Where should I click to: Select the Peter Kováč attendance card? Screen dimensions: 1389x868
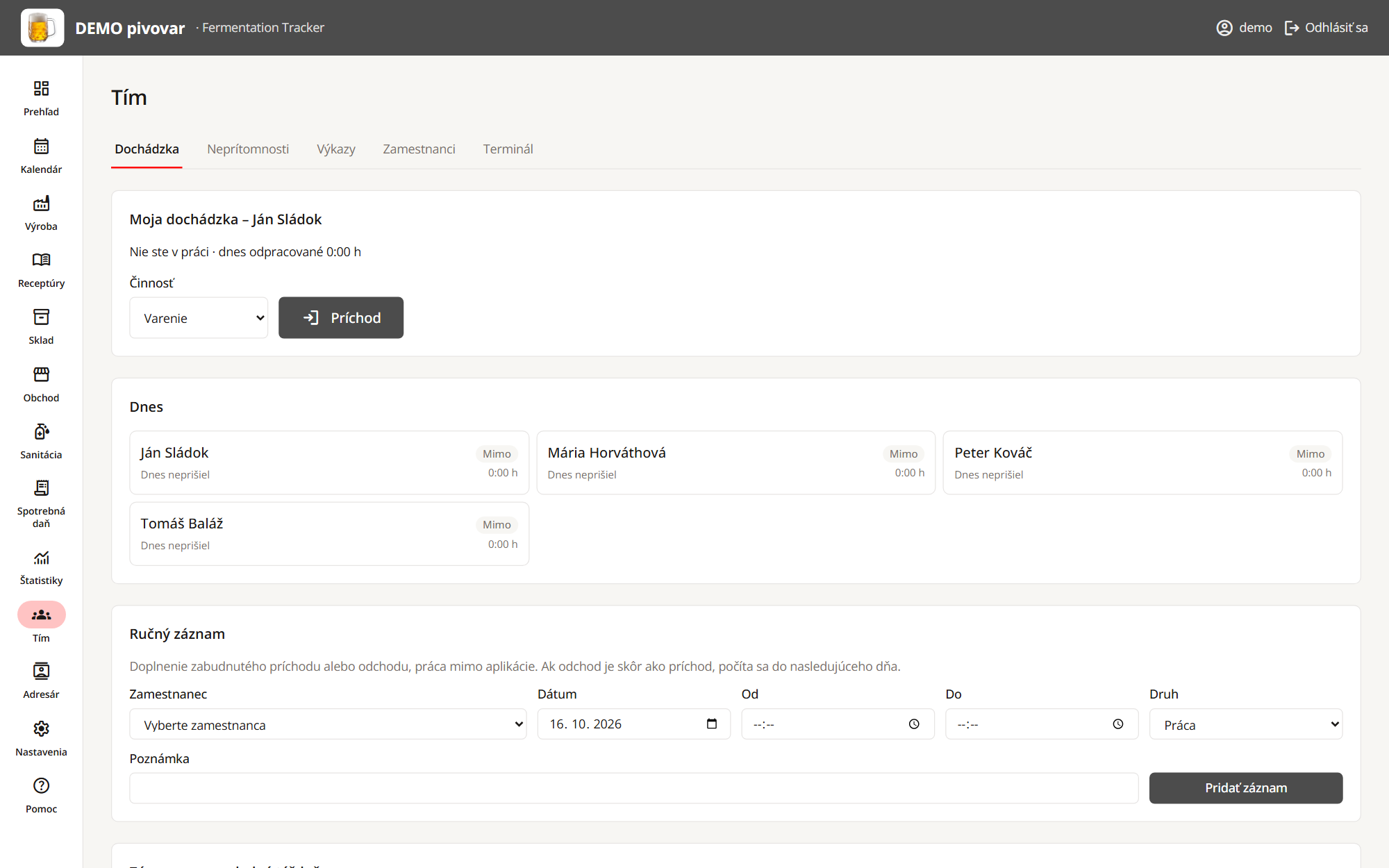click(1142, 462)
